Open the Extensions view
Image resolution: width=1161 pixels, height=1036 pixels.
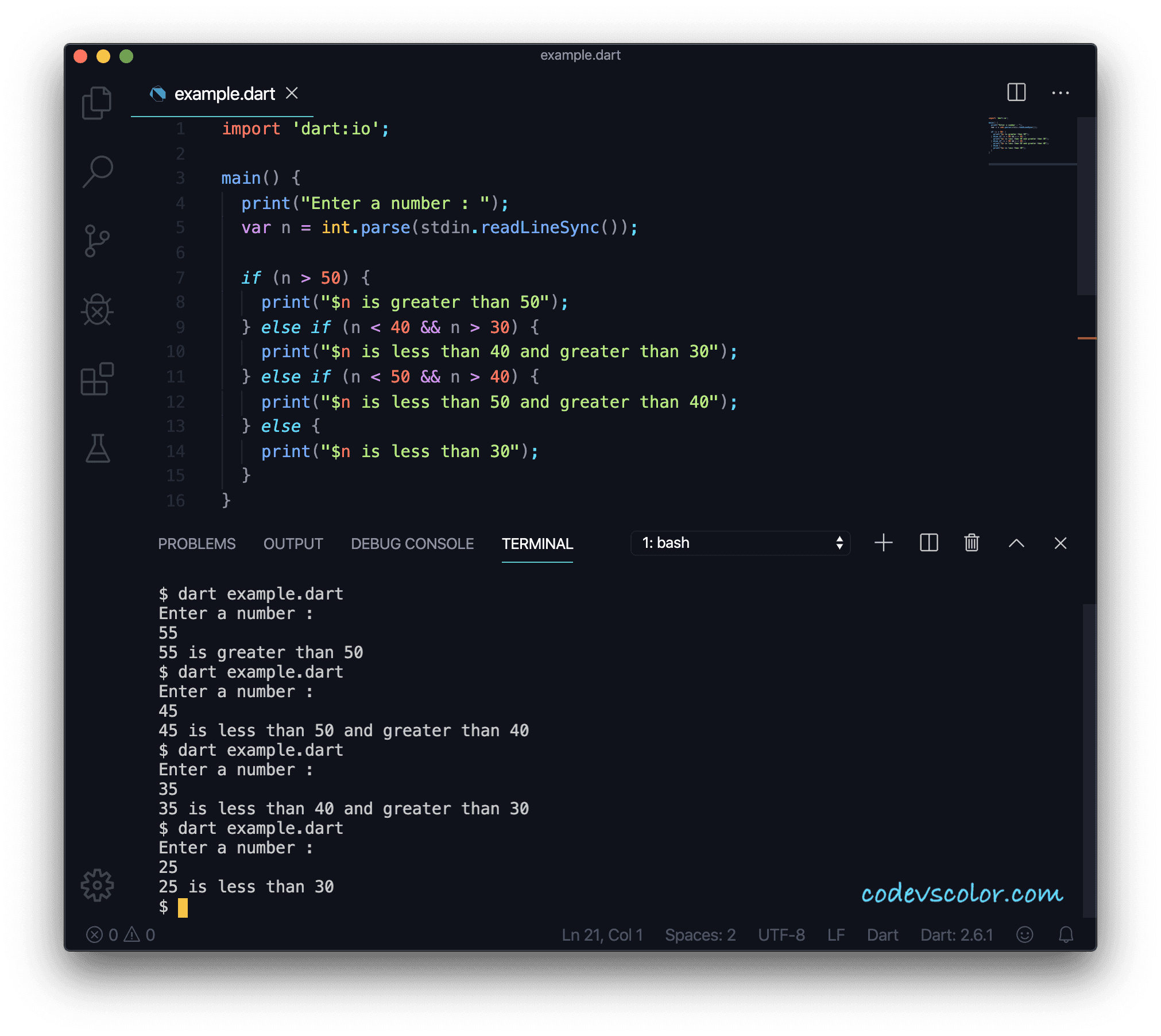(x=97, y=379)
